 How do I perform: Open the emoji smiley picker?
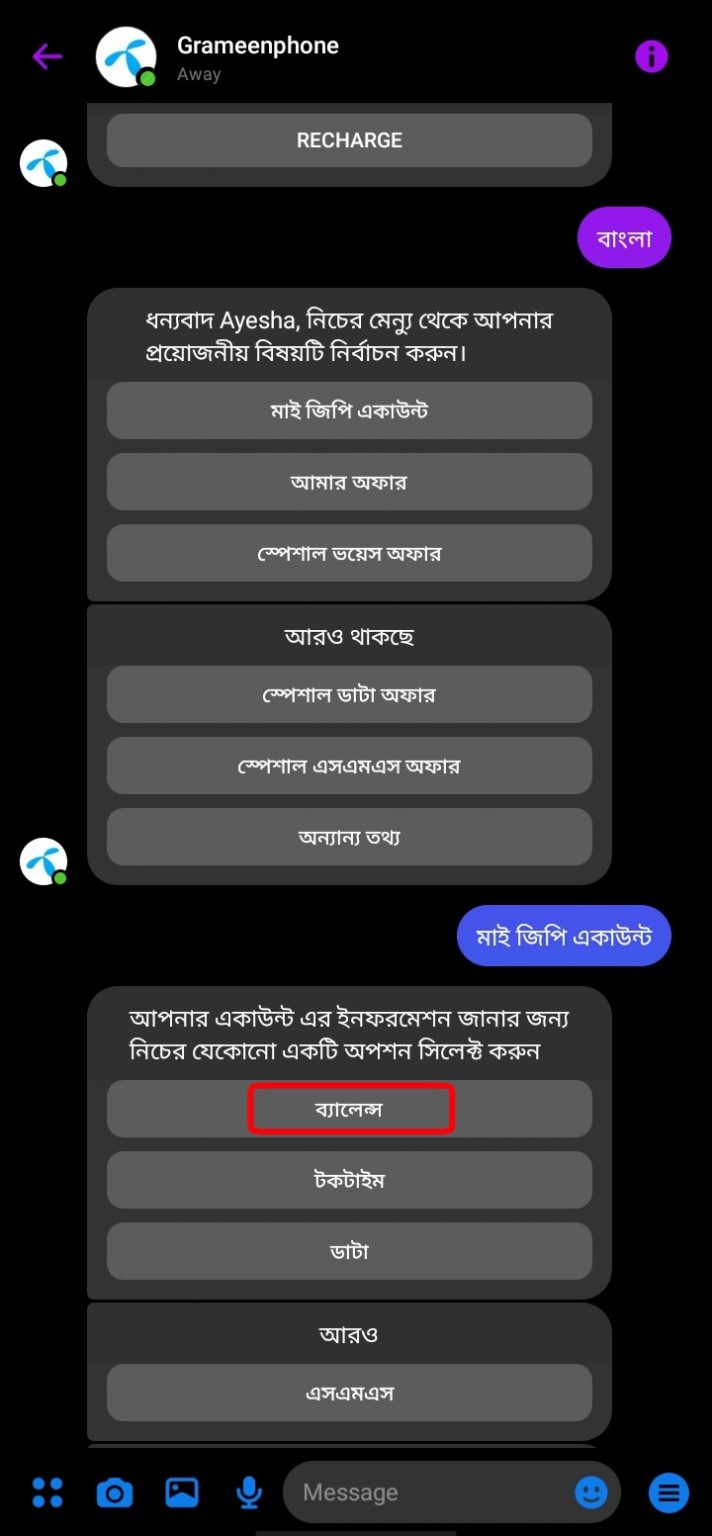click(591, 1493)
